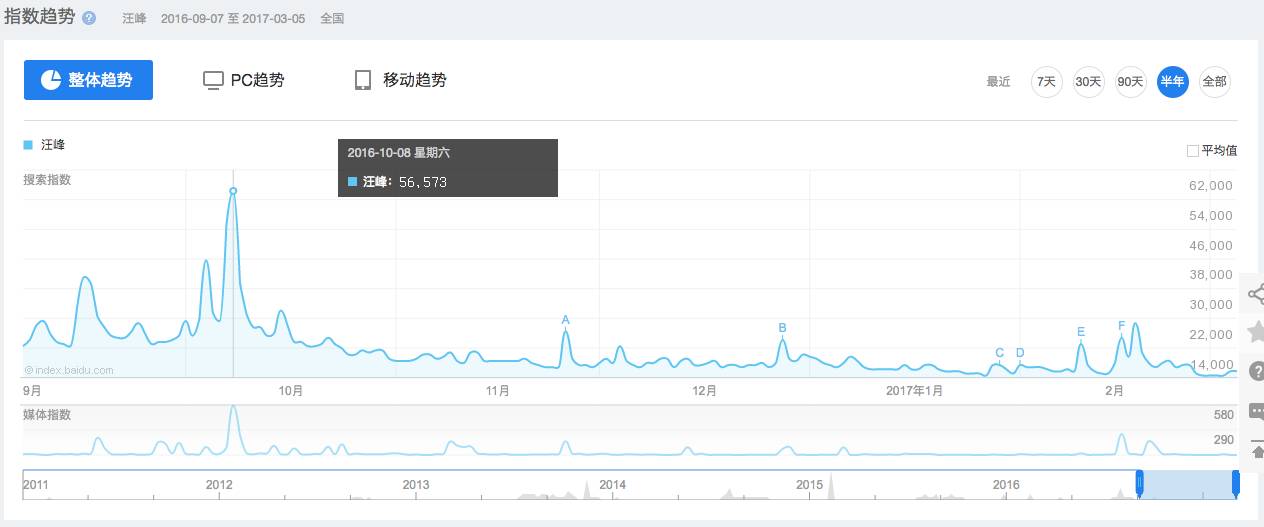Enable the 平均值 checkbox
This screenshot has width=1264, height=527.
[x=1192, y=151]
